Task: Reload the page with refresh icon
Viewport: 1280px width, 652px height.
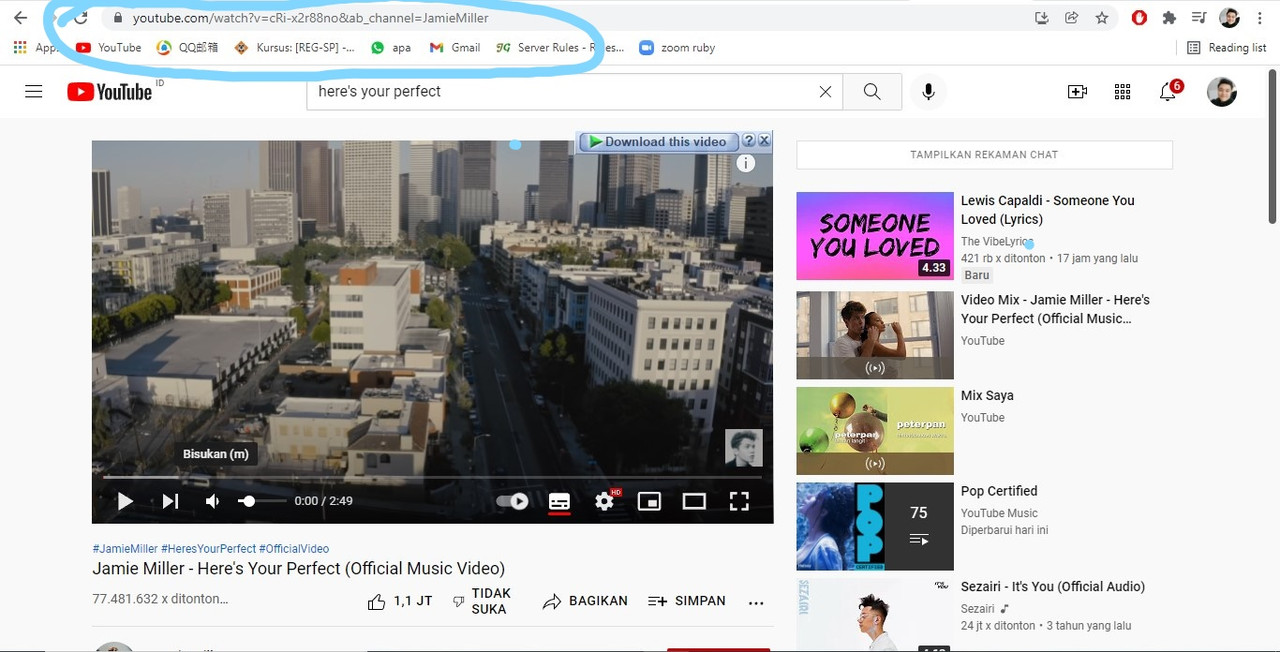Action: (82, 18)
